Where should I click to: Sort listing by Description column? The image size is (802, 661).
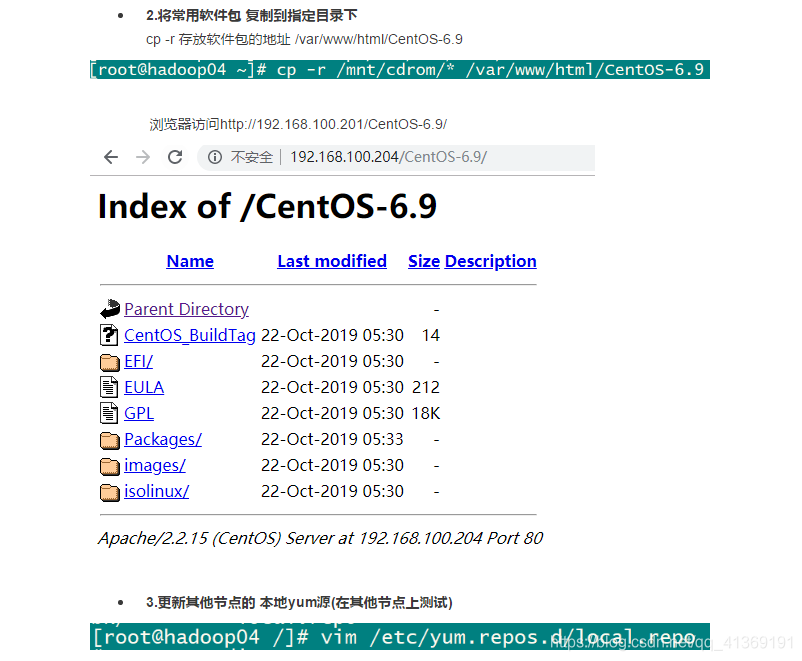point(491,261)
